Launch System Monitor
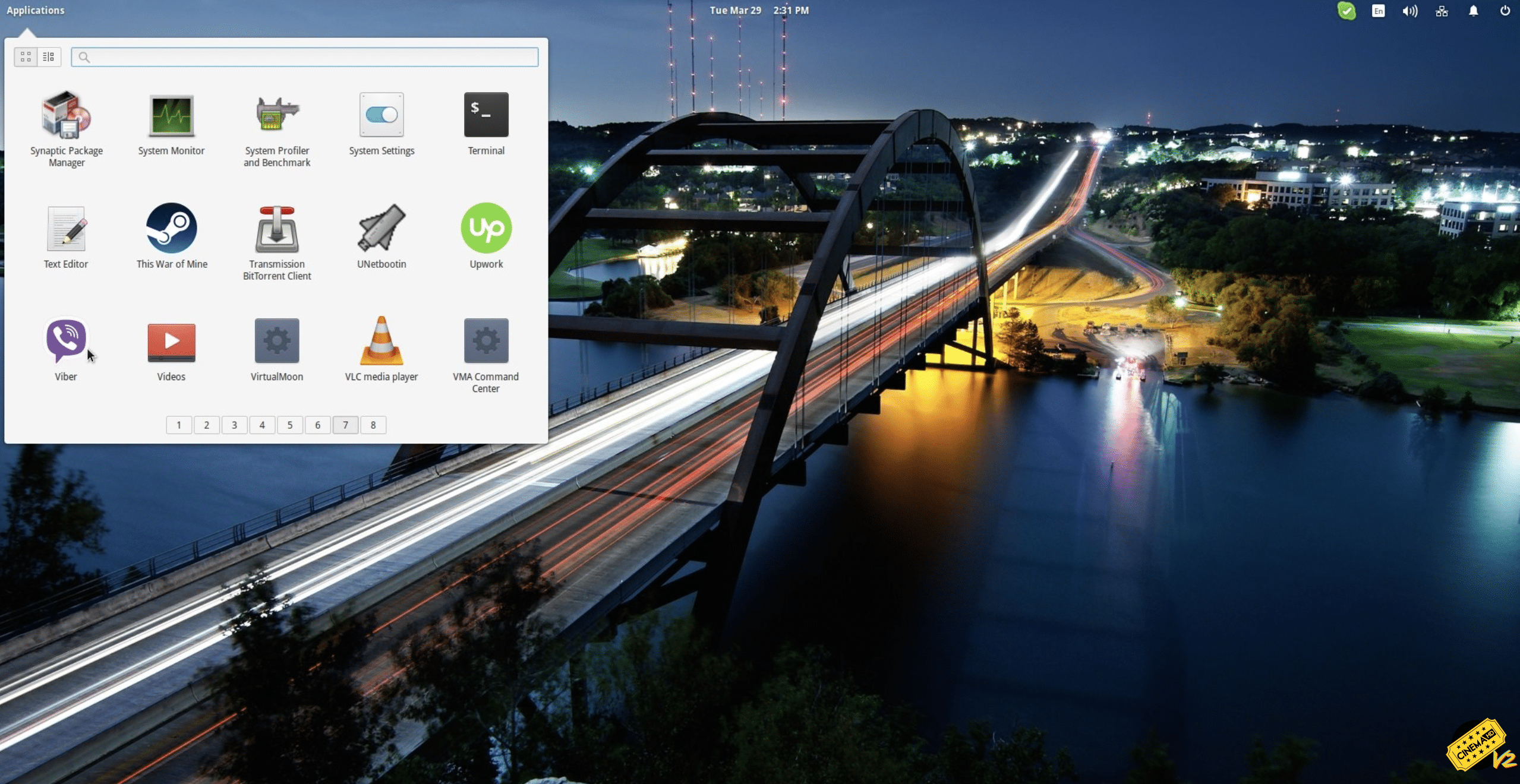1520x784 pixels. pyautogui.click(x=171, y=124)
